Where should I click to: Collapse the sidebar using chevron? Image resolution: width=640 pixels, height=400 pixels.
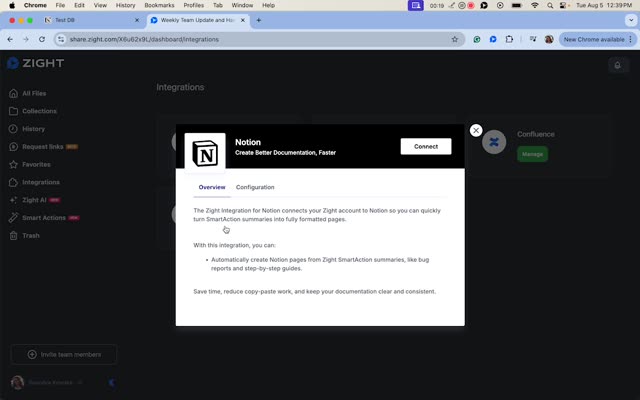point(111,382)
